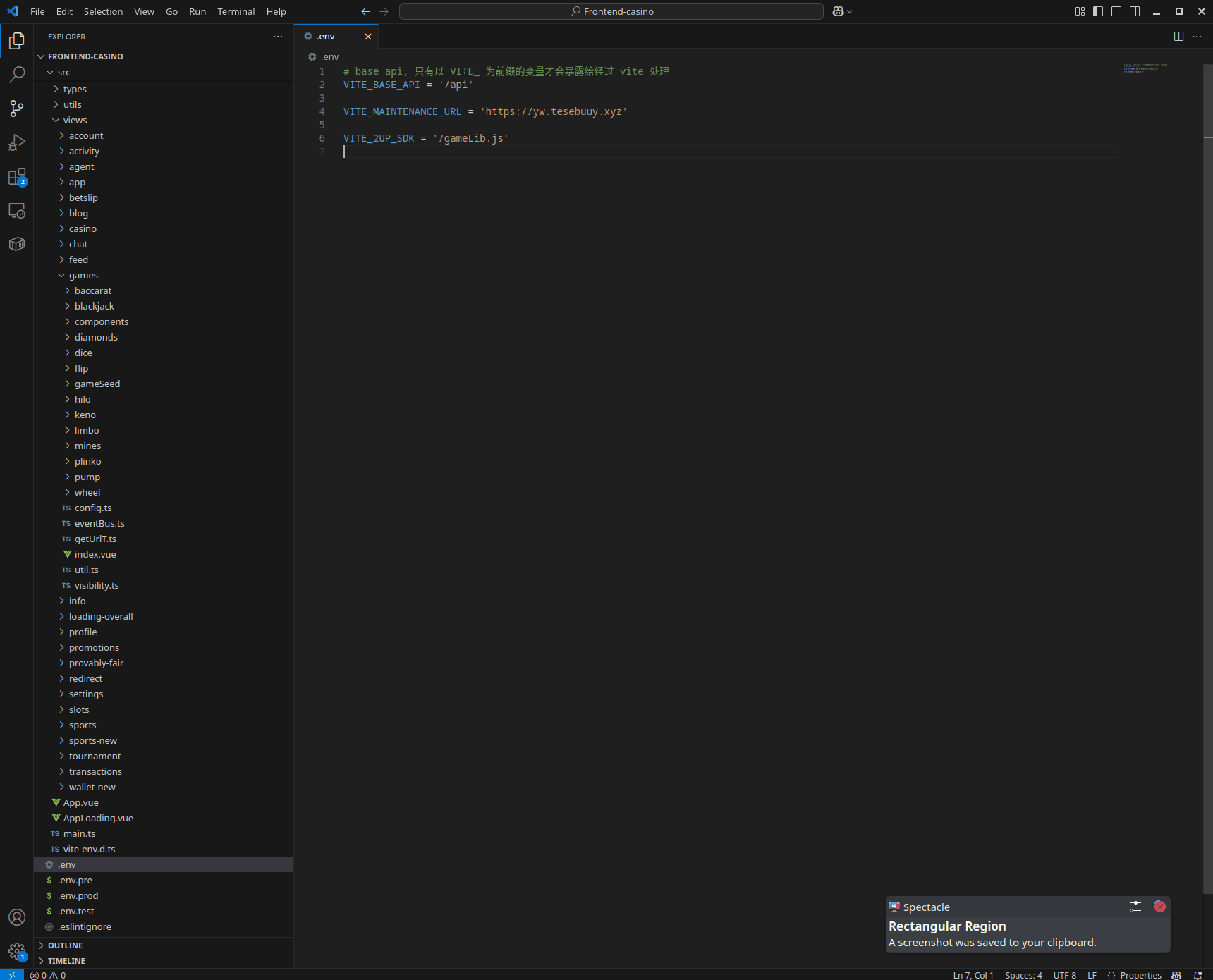Open the Source Control view
Screen dimensions: 1213x980
point(17,108)
